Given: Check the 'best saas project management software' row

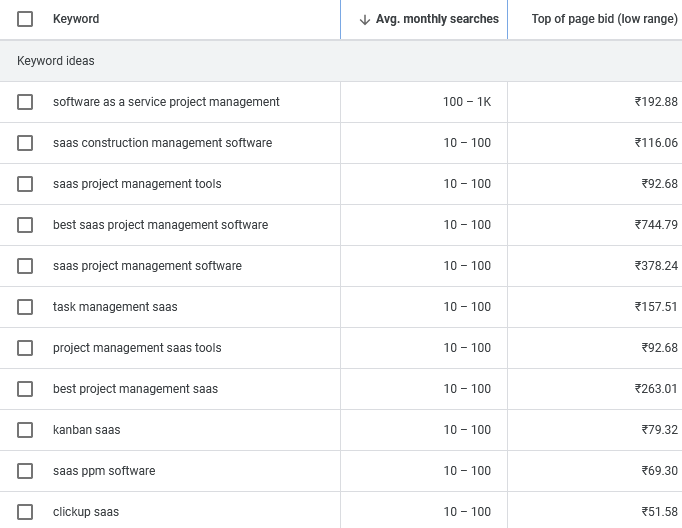Looking at the screenshot, I should [x=25, y=225].
